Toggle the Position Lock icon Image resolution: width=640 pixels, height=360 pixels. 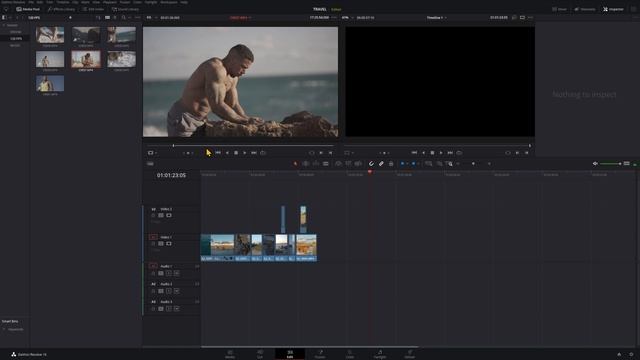[391, 164]
